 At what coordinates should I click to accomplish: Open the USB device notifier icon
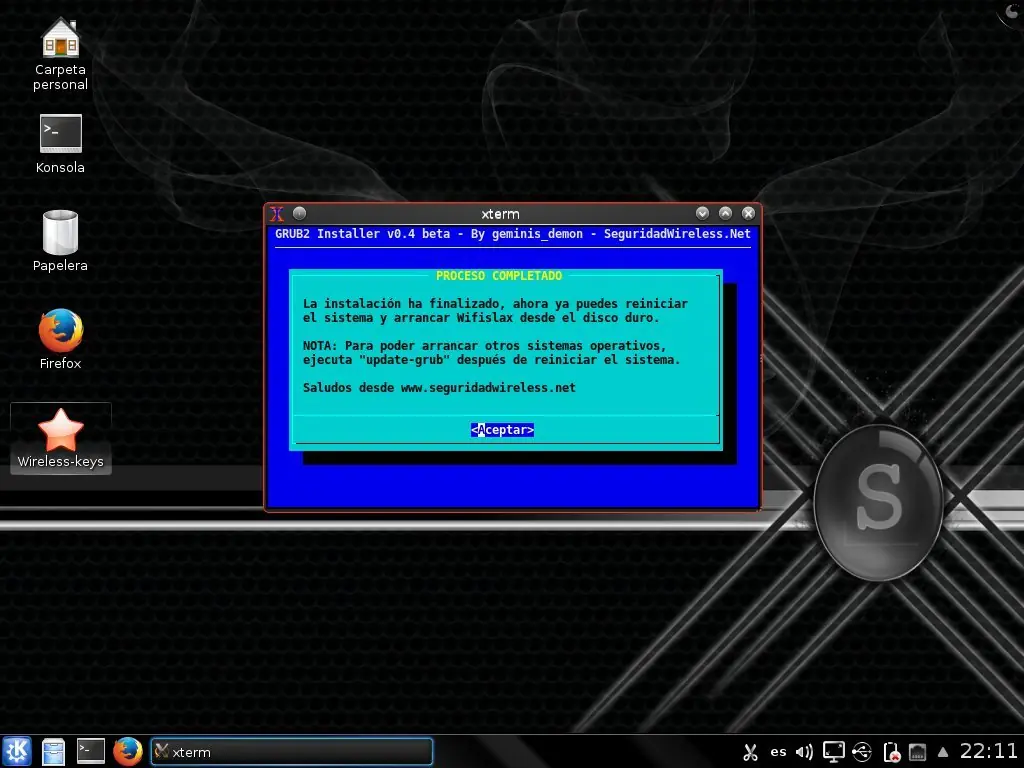(x=862, y=752)
